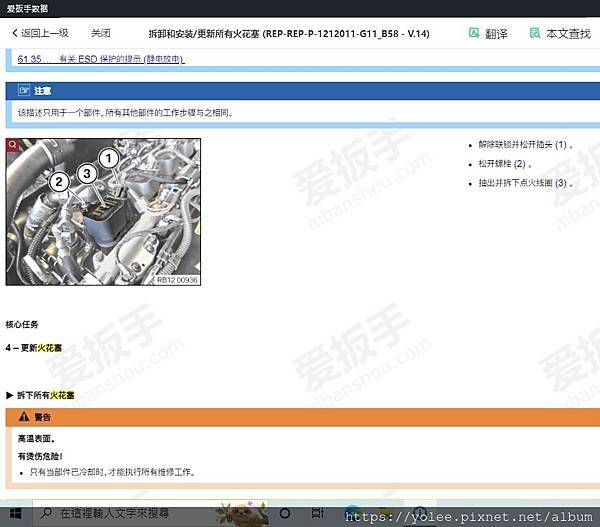The image size is (600, 527).
Task: Open Task View on the taskbar
Action: click(318, 513)
